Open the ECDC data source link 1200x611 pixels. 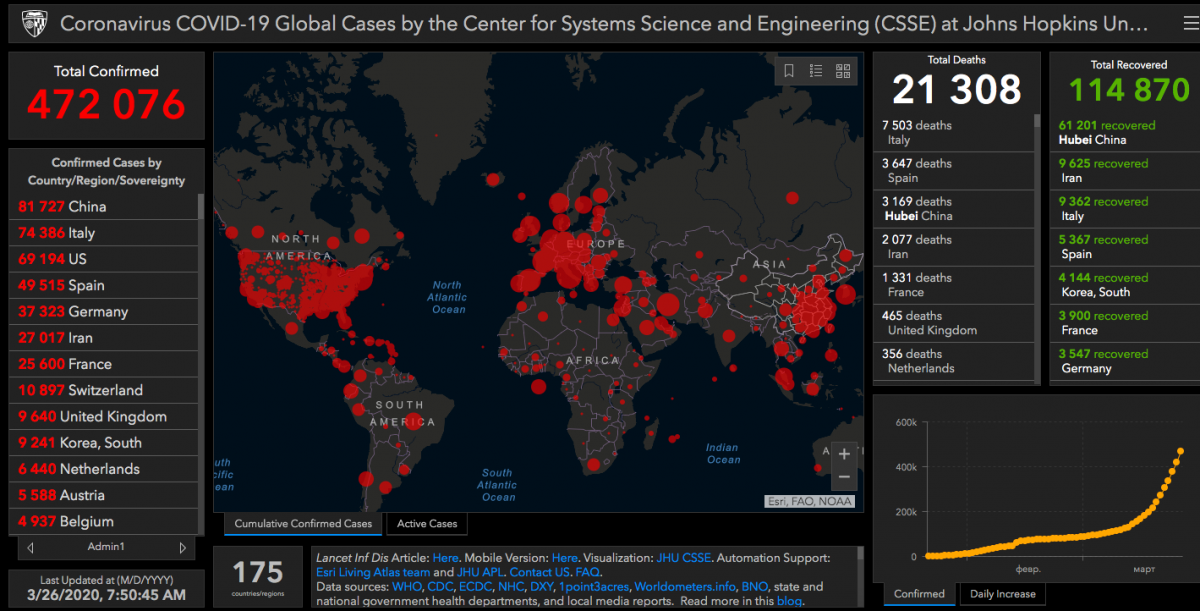(x=476, y=586)
